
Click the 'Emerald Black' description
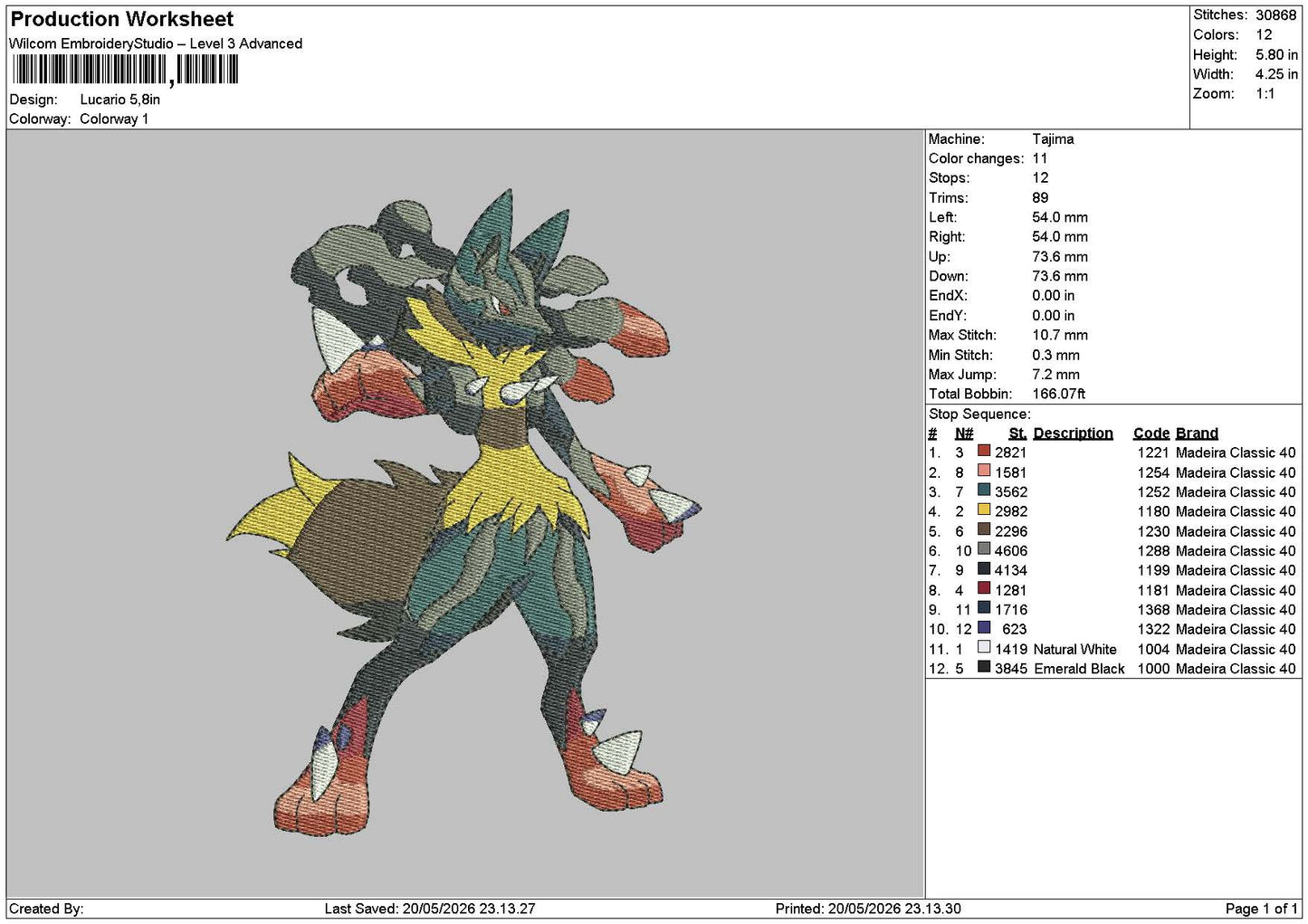1079,668
